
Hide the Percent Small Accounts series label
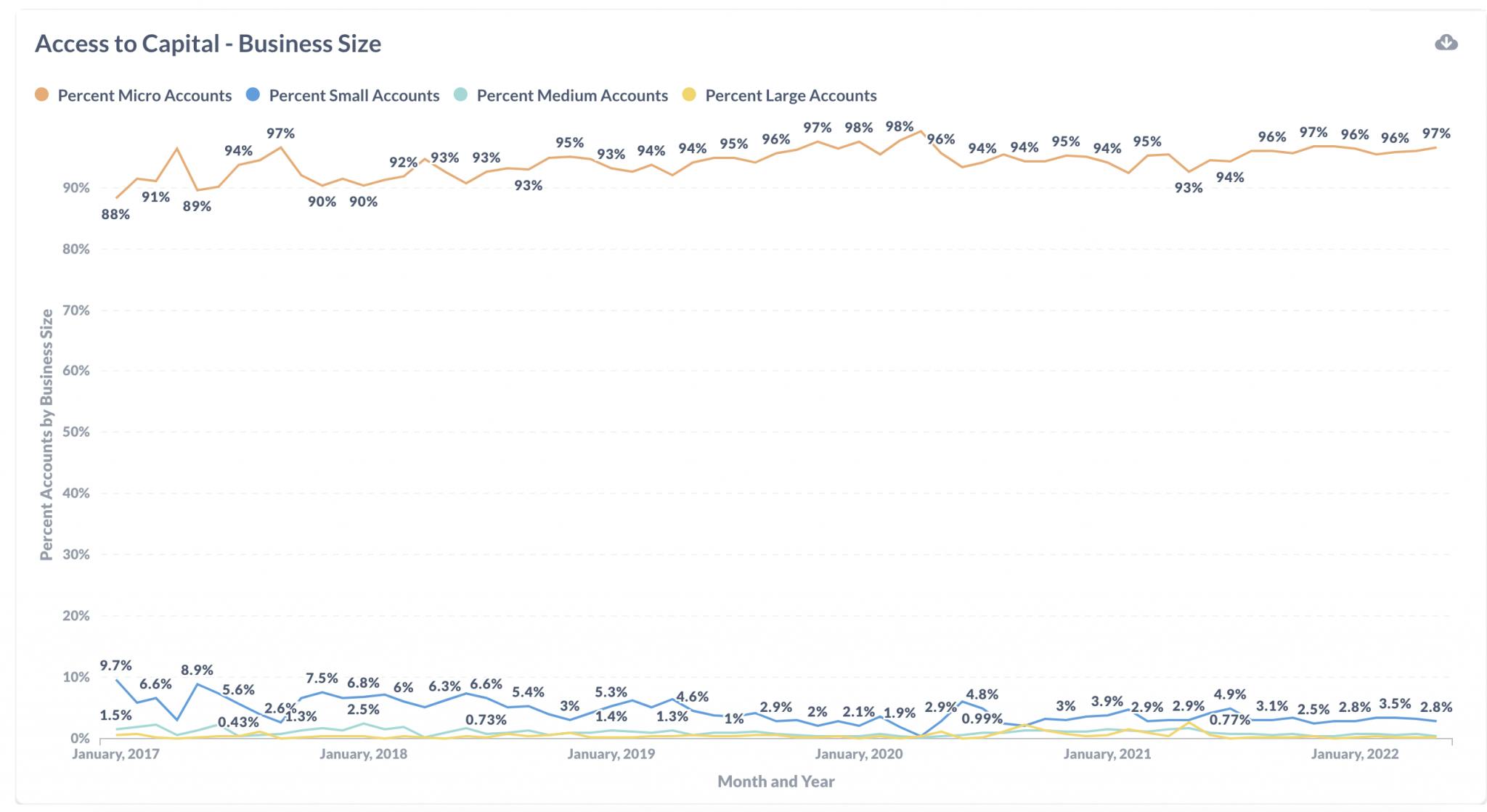[354, 96]
